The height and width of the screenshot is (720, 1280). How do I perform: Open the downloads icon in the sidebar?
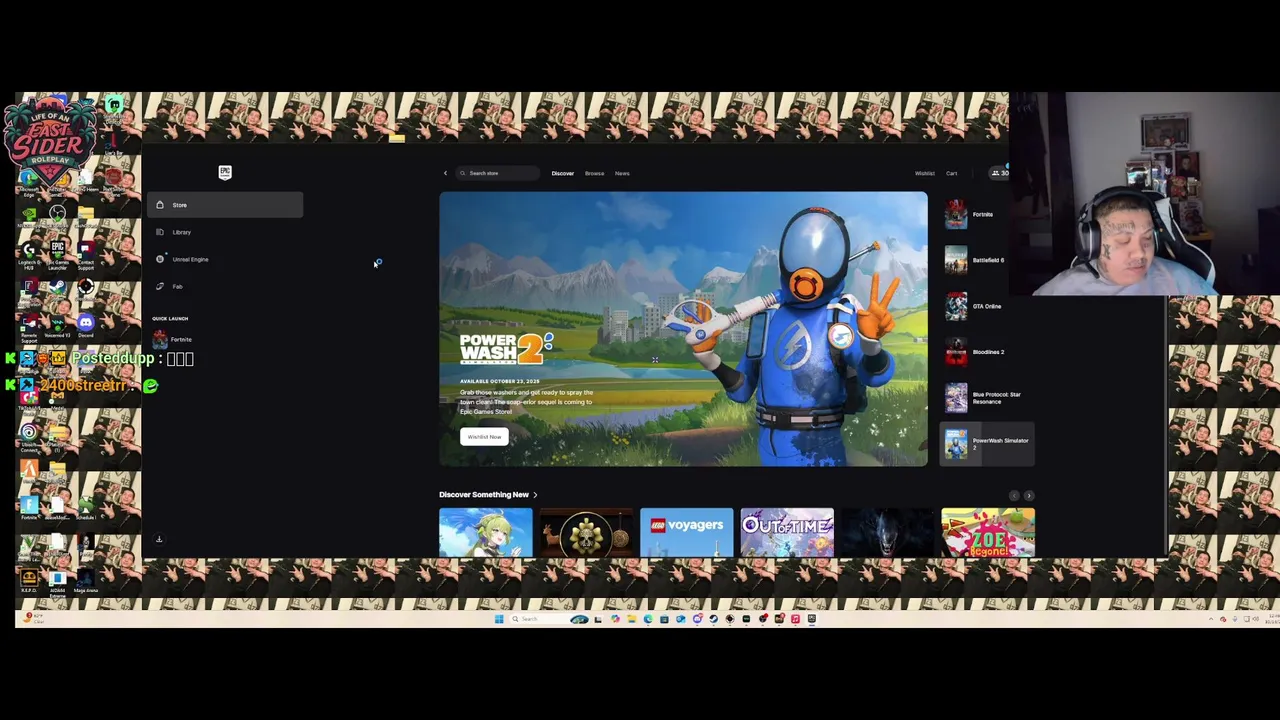click(x=158, y=539)
